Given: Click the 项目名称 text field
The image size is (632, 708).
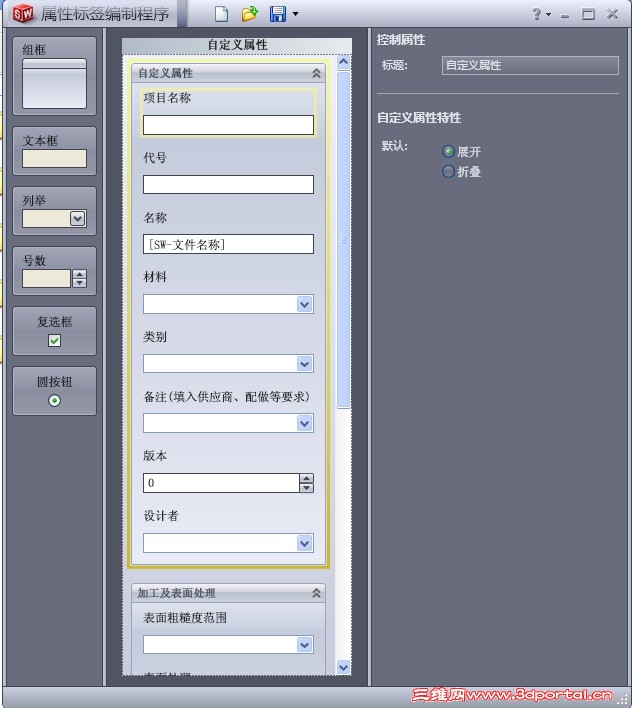Looking at the screenshot, I should coord(228,125).
